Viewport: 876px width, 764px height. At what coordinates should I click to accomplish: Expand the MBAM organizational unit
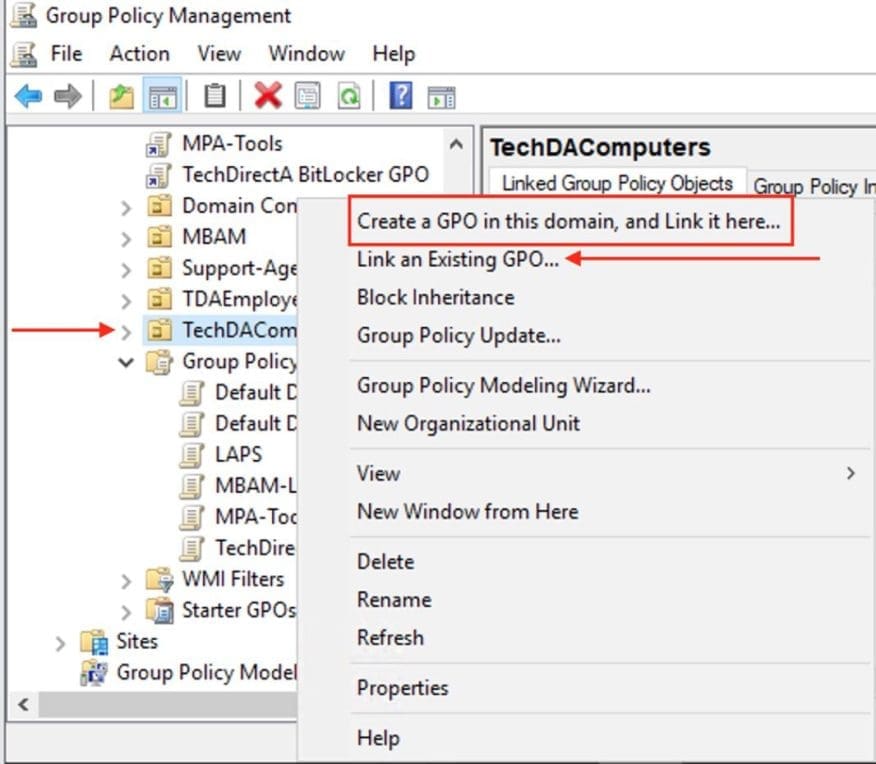[x=126, y=238]
